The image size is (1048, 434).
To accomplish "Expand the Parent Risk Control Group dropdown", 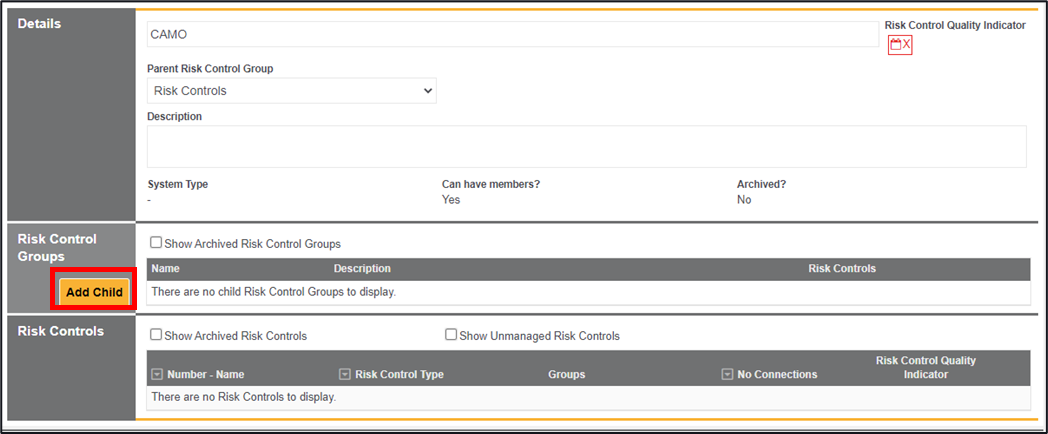I will coord(291,91).
